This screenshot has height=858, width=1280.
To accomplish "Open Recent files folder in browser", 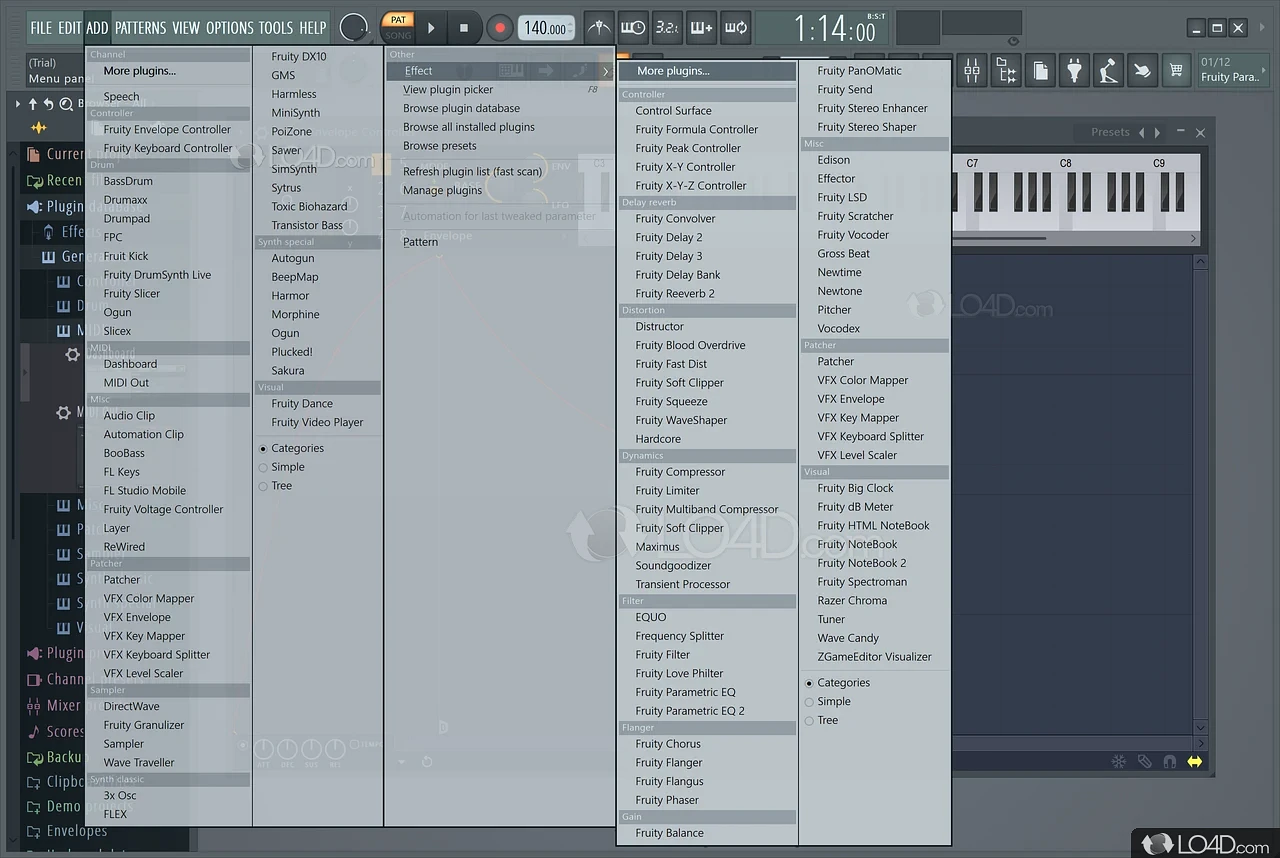I will [34, 180].
